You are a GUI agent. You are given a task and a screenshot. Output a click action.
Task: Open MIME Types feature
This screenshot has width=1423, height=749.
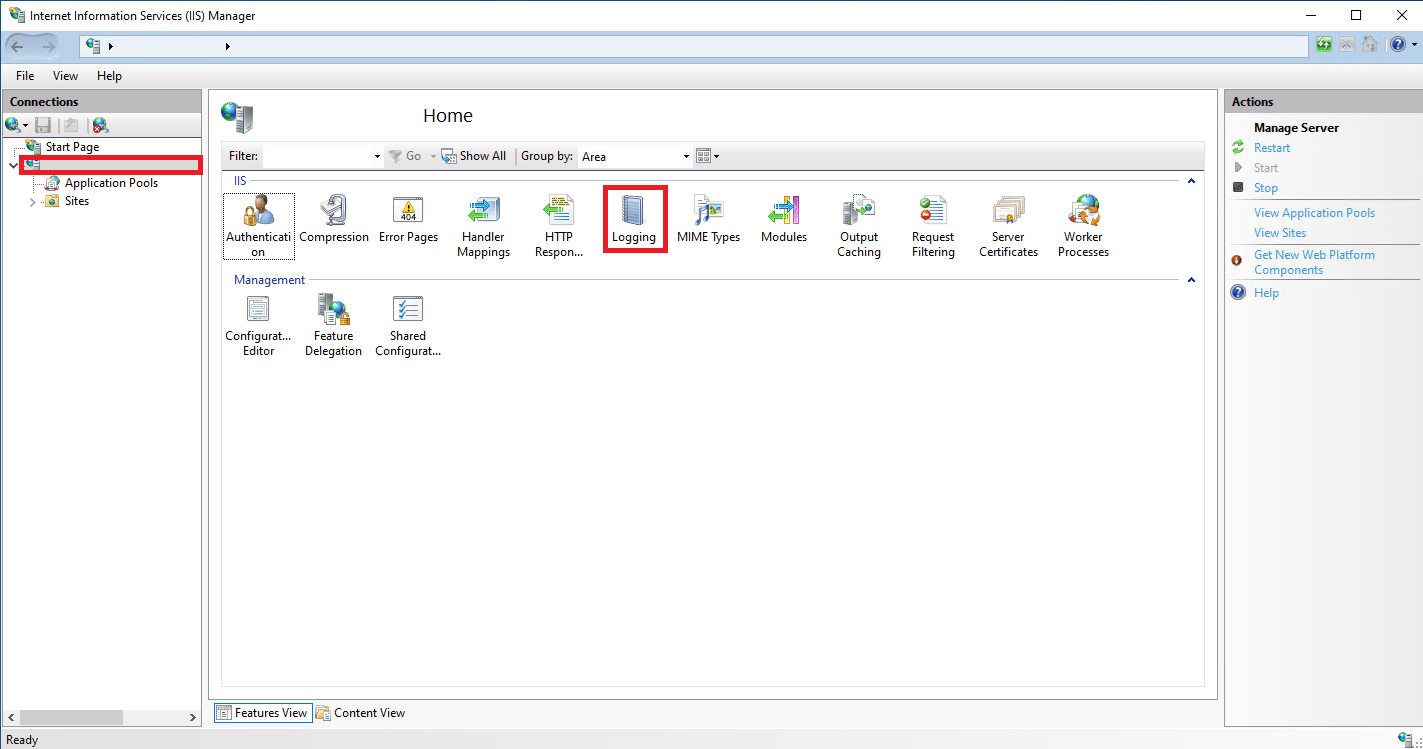coord(708,220)
